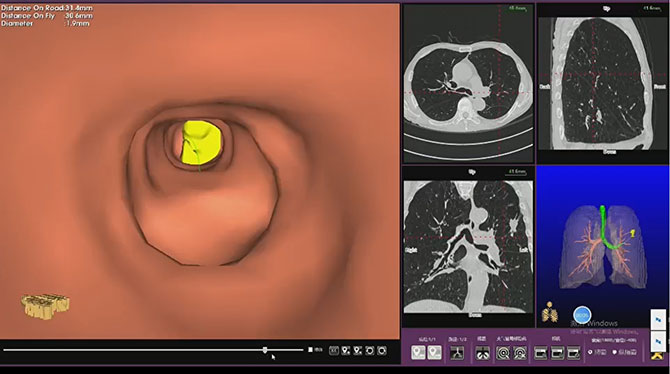This screenshot has height=374, width=670.
Task: Click the yellow collapse arrow icon in the toolbar corner
Action: tap(657, 355)
